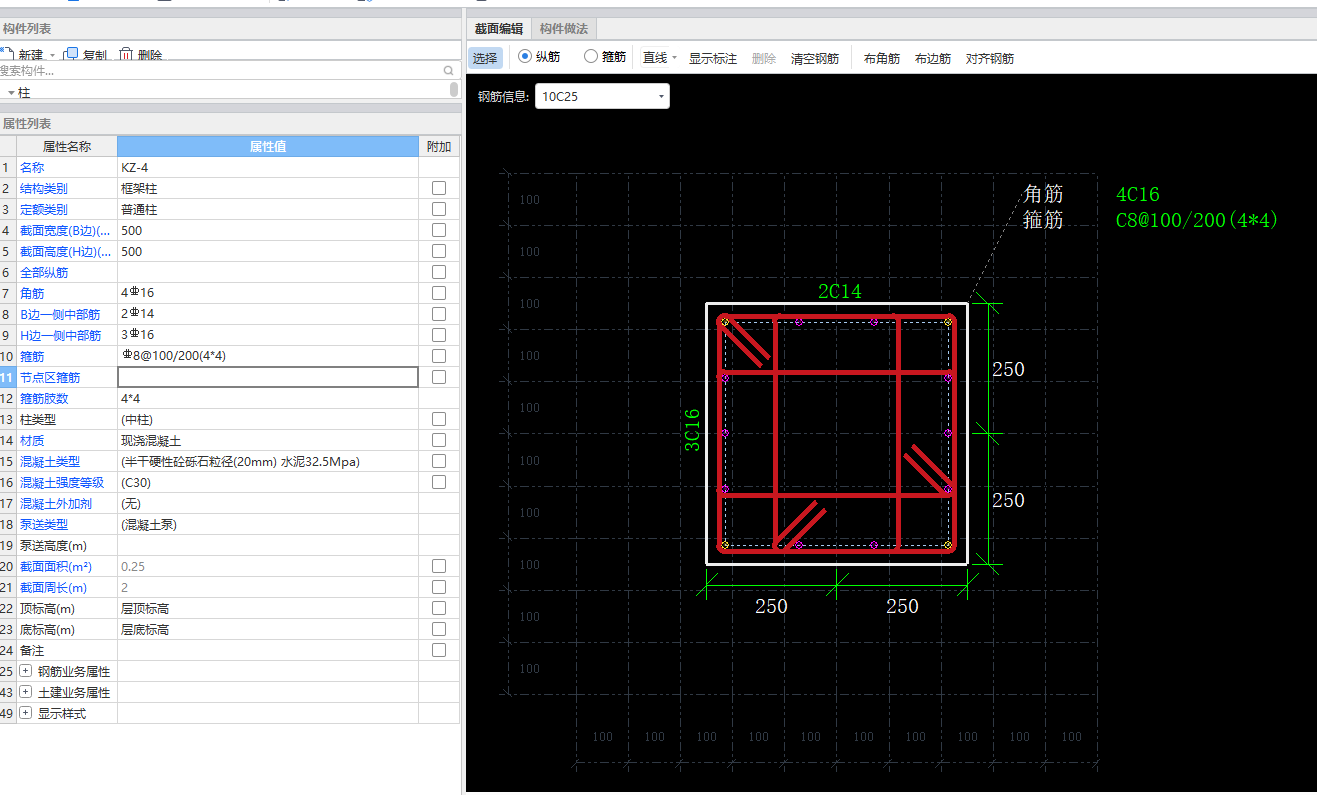Switch to the 构件做法 tab
Screen dimensions: 1317x795
click(563, 28)
